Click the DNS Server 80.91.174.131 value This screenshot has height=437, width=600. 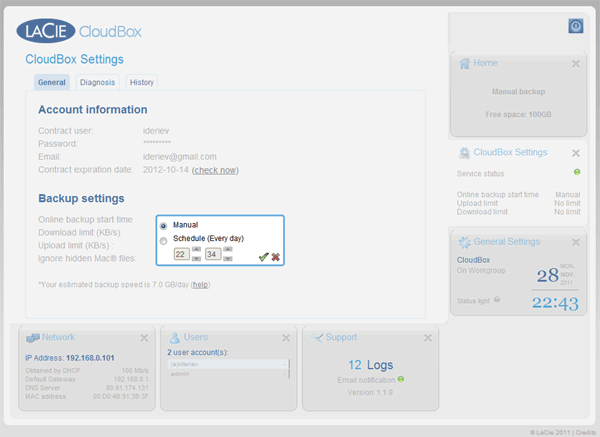127,388
